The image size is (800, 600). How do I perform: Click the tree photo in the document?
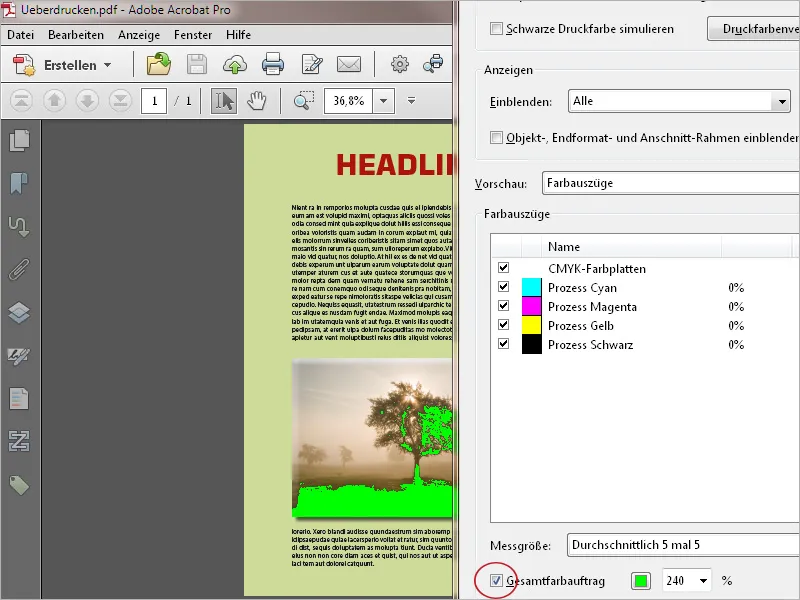point(372,438)
